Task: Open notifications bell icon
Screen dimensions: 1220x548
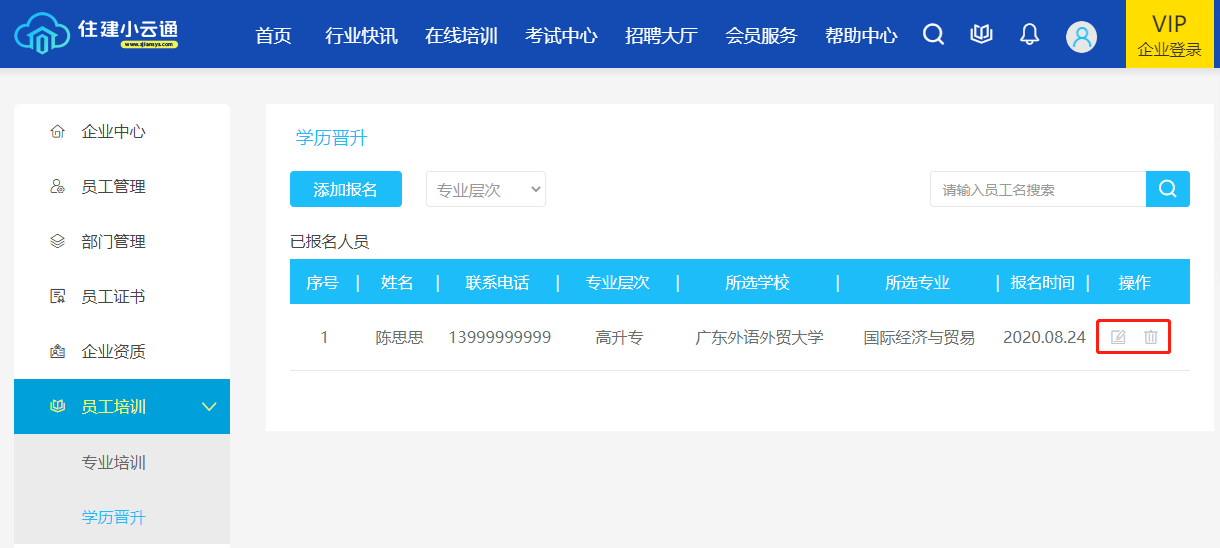Action: tap(1029, 35)
